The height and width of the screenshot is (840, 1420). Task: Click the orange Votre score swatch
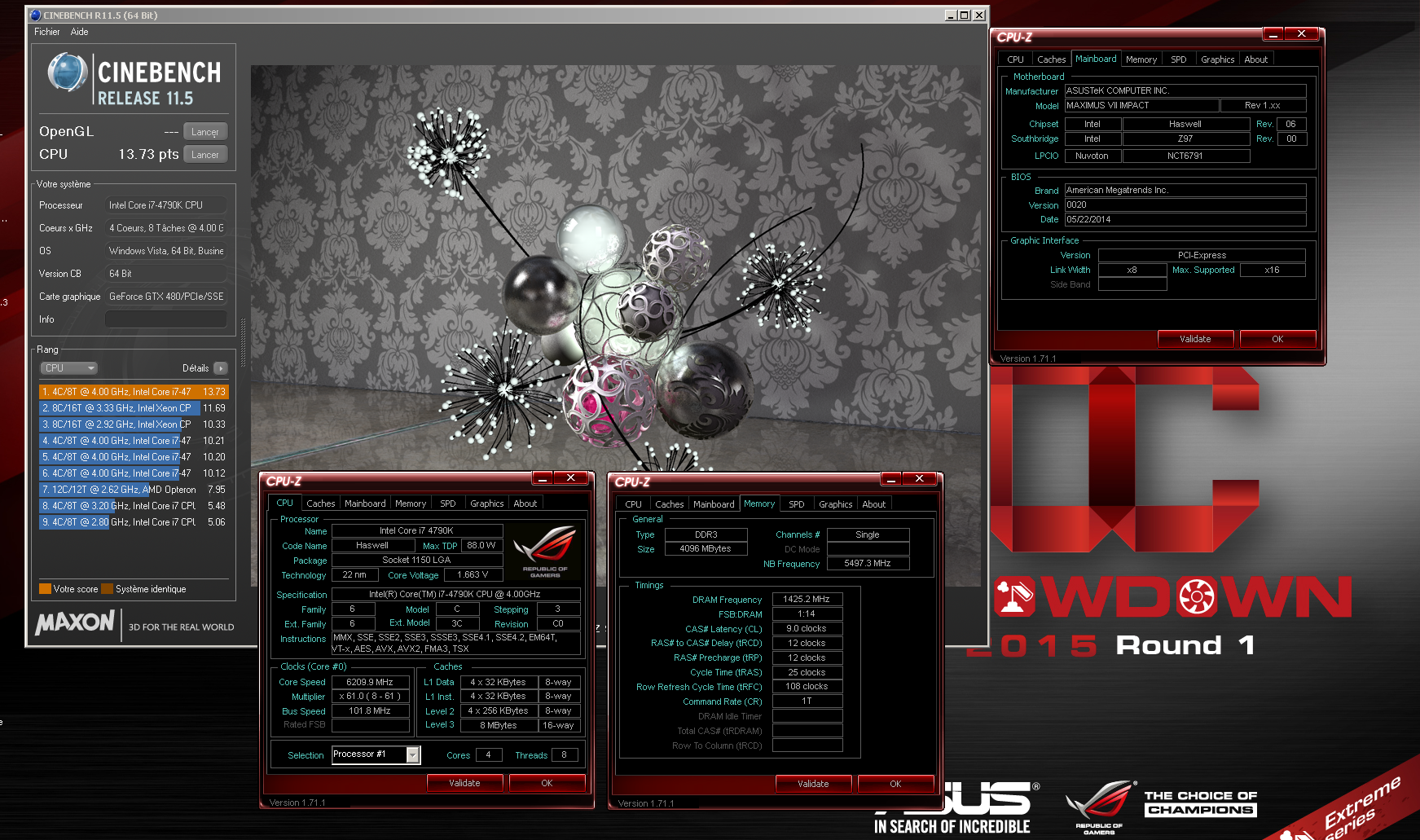point(45,589)
